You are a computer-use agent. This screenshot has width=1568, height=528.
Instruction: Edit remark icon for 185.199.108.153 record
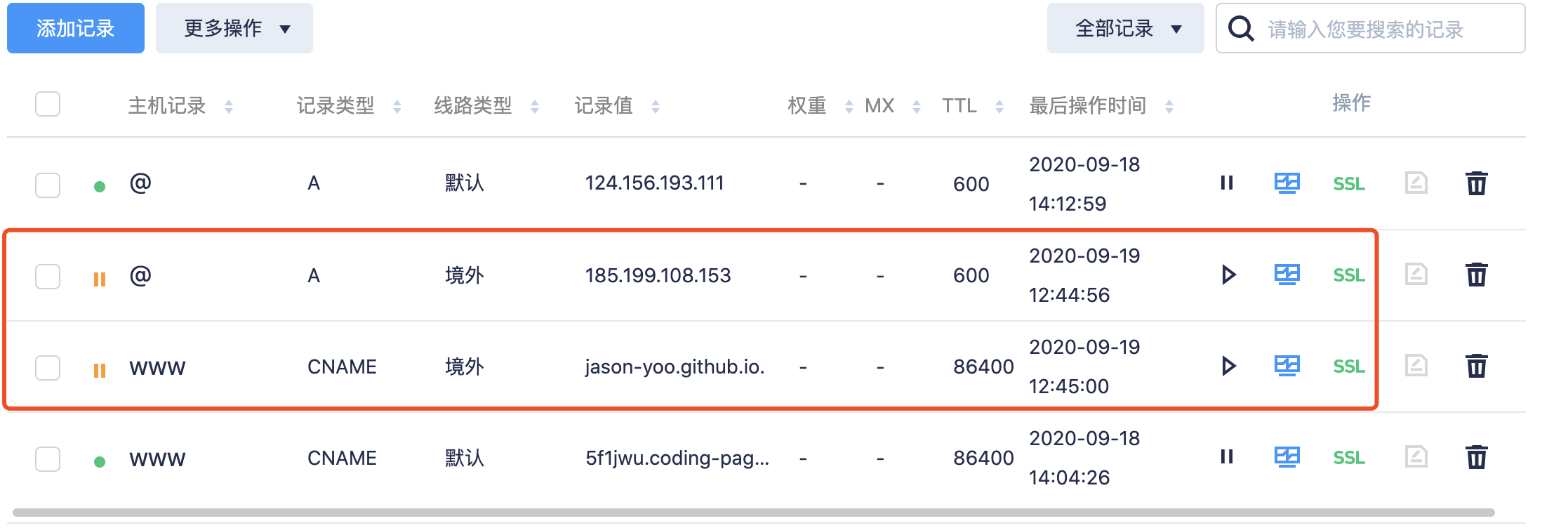(1416, 275)
